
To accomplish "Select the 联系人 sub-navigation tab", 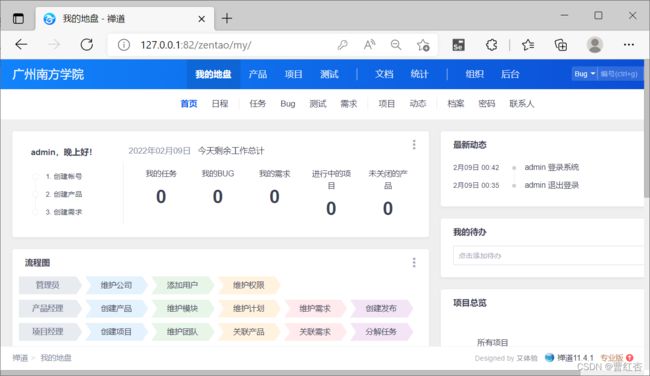I will [x=521, y=104].
